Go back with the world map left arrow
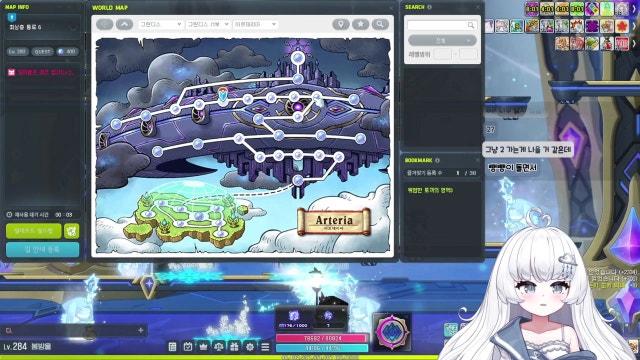The image size is (640, 360). 104,24
